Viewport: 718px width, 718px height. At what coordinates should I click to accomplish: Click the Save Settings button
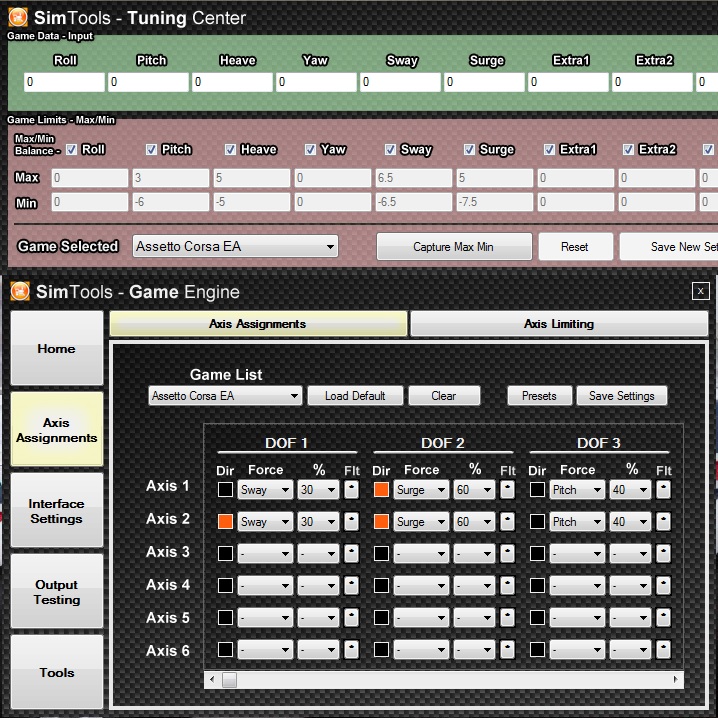tap(622, 396)
